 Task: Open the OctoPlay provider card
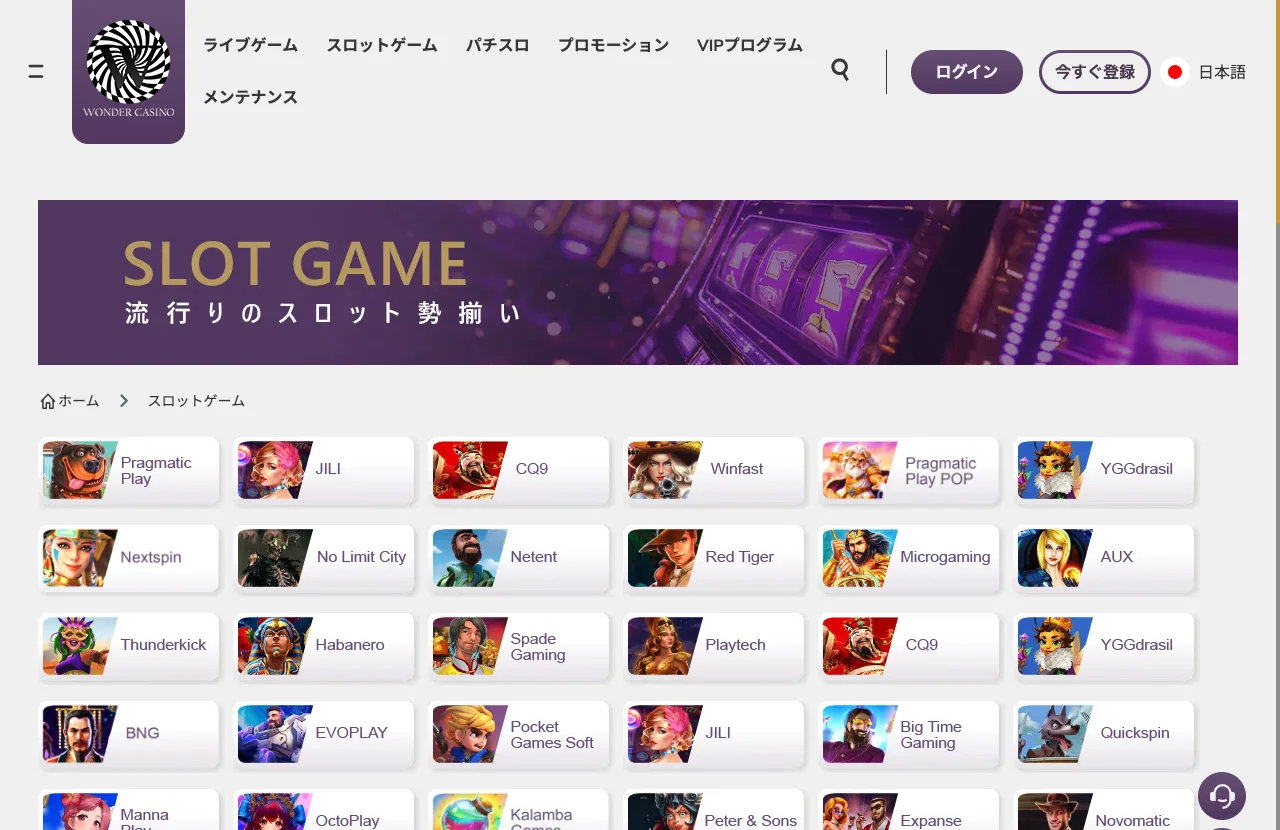coord(323,811)
